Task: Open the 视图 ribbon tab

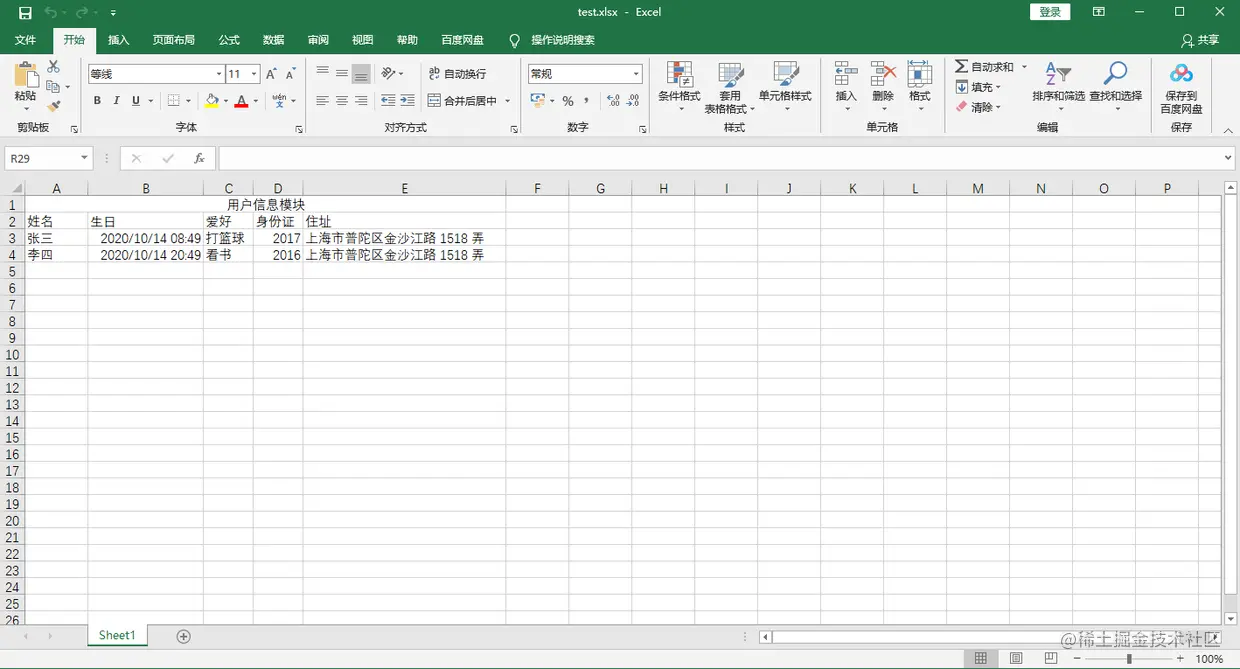Action: pyautogui.click(x=362, y=40)
